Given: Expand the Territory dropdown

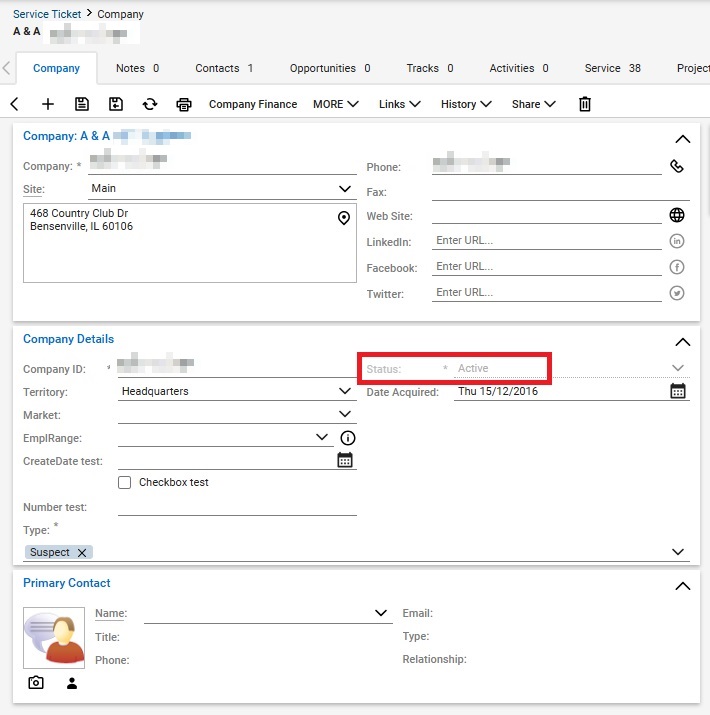Looking at the screenshot, I should click(345, 391).
